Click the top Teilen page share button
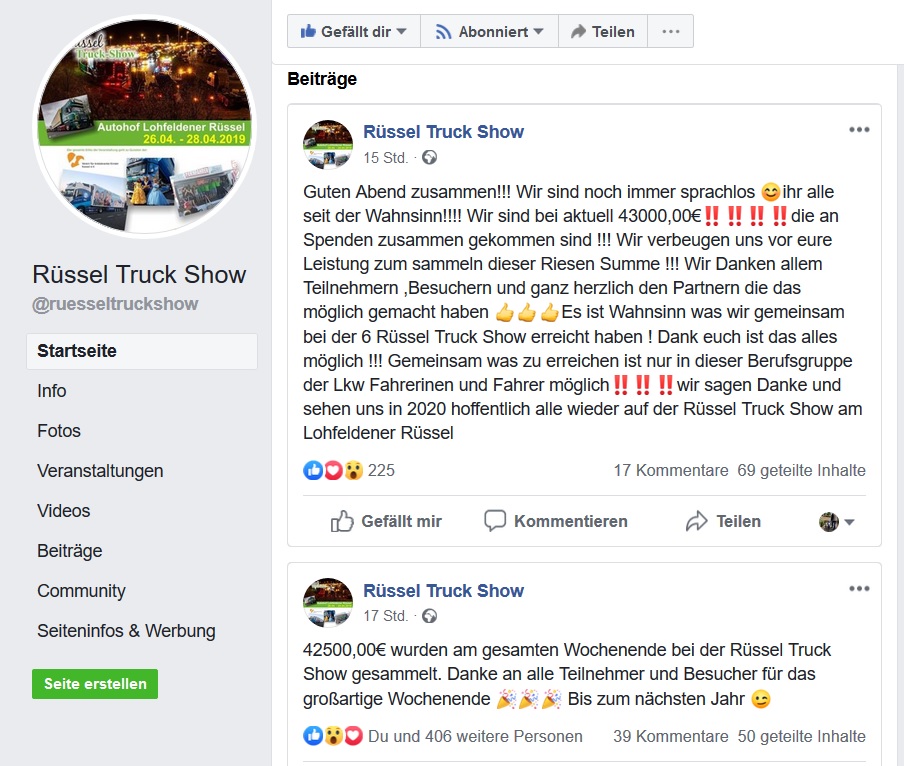This screenshot has height=766, width=904. 603,32
